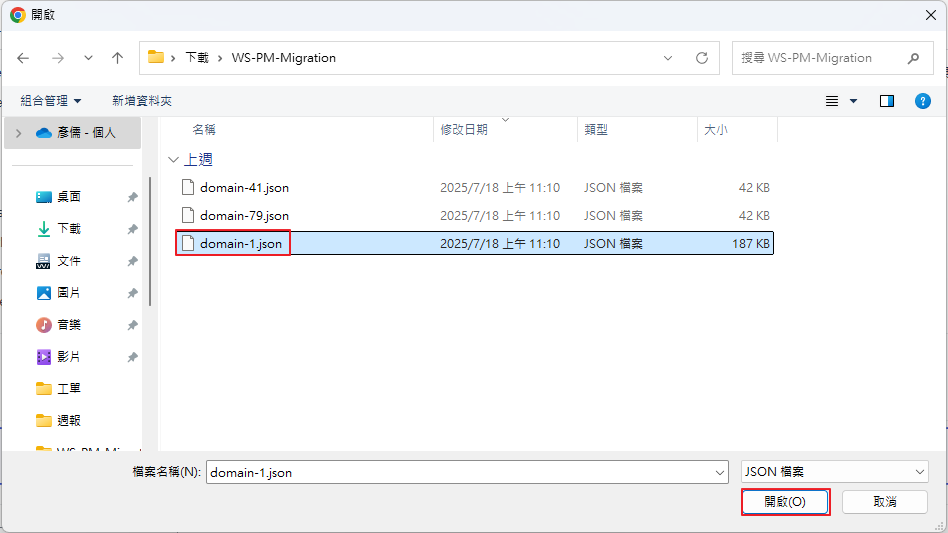Click the 取消 button
The height and width of the screenshot is (533, 948).
885,502
